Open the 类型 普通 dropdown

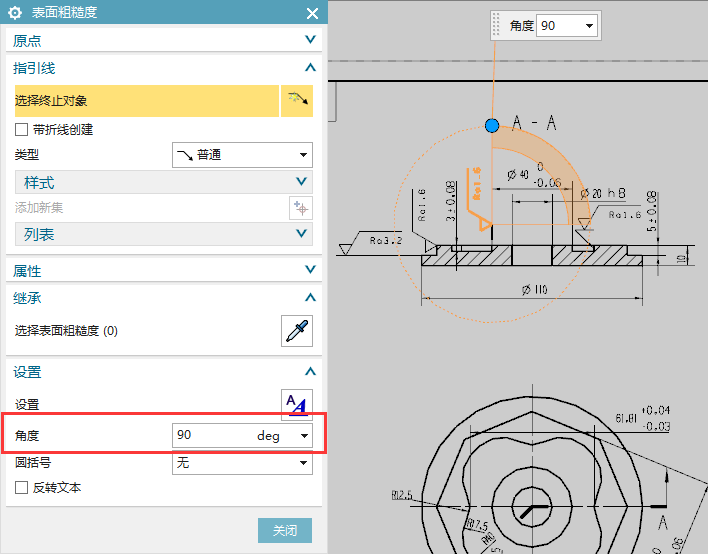tap(242, 155)
